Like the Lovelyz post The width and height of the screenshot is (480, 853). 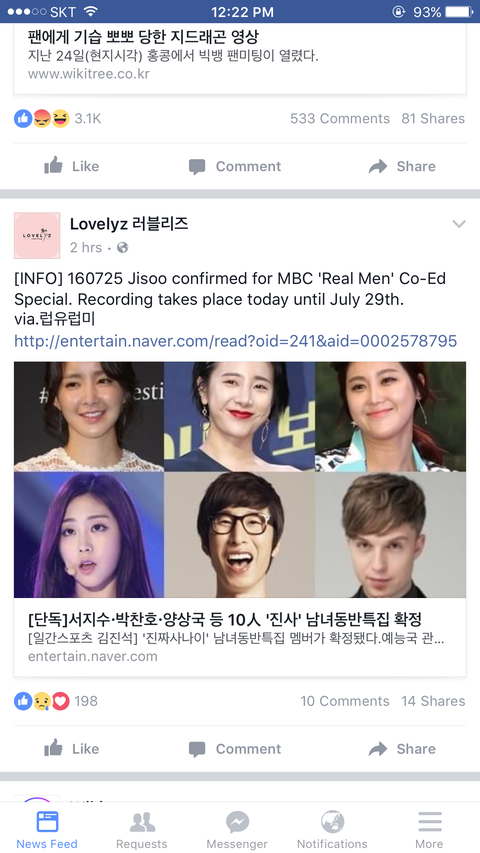point(71,749)
